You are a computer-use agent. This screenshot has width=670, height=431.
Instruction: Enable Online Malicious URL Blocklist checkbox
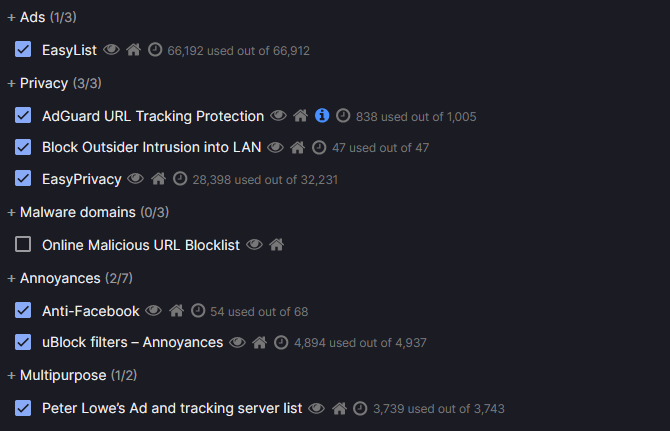[24, 244]
